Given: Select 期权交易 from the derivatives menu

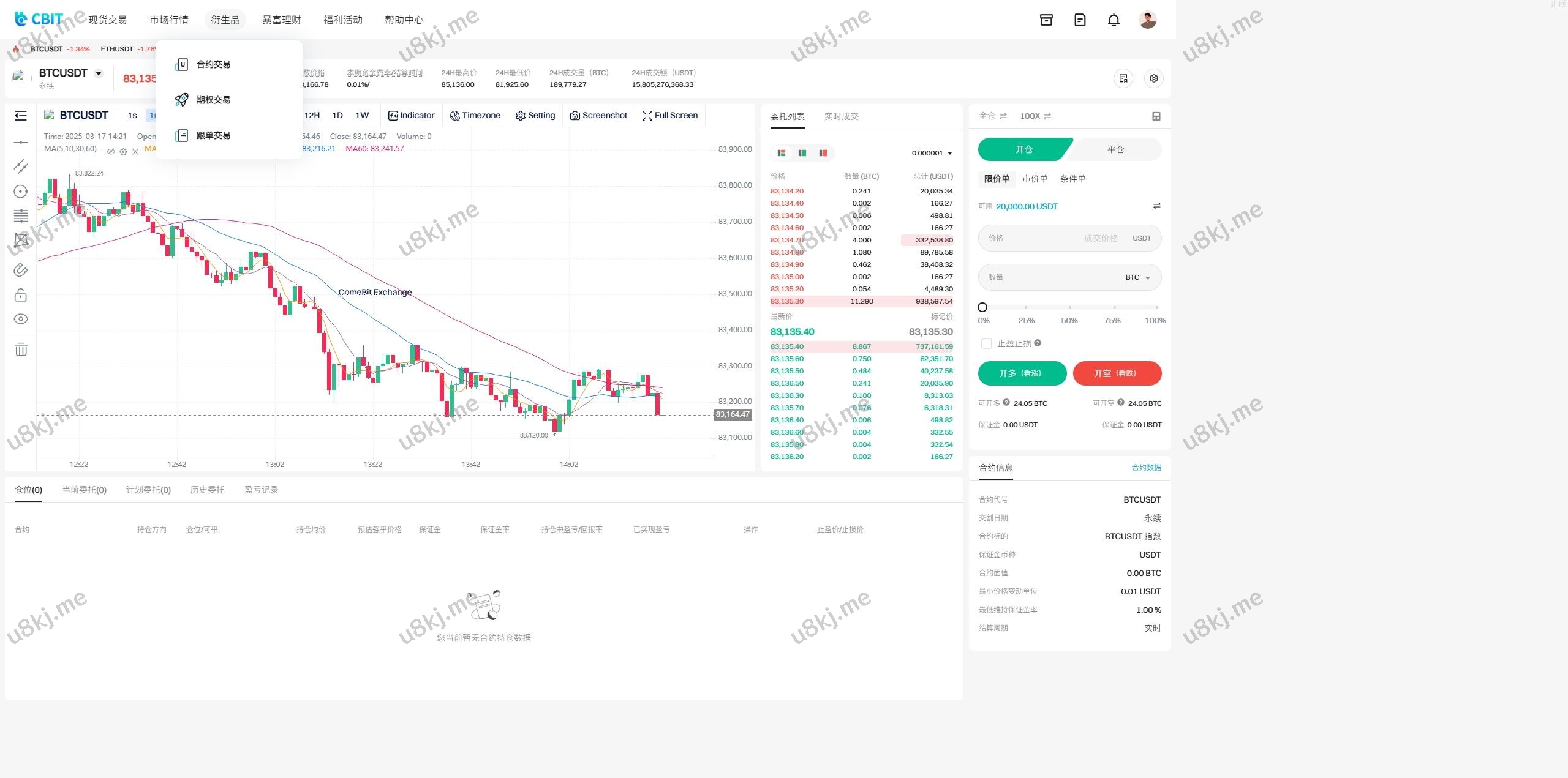Looking at the screenshot, I should [213, 100].
